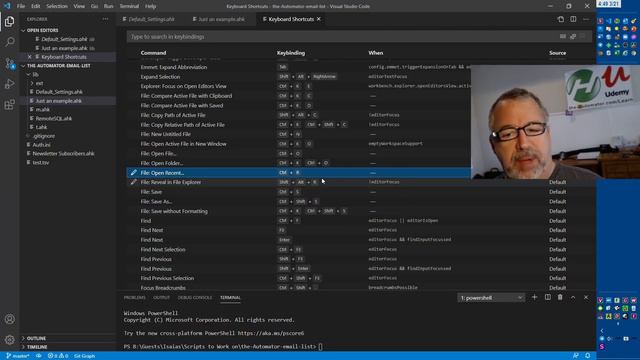
Task: Open the Run menu
Action: pyautogui.click(x=109, y=6)
